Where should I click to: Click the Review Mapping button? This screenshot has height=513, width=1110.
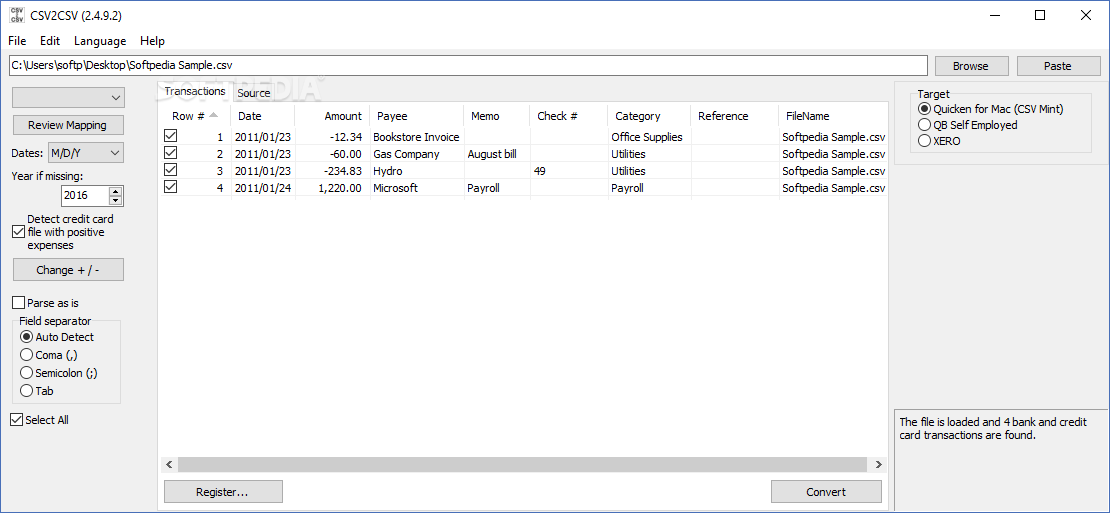point(68,125)
